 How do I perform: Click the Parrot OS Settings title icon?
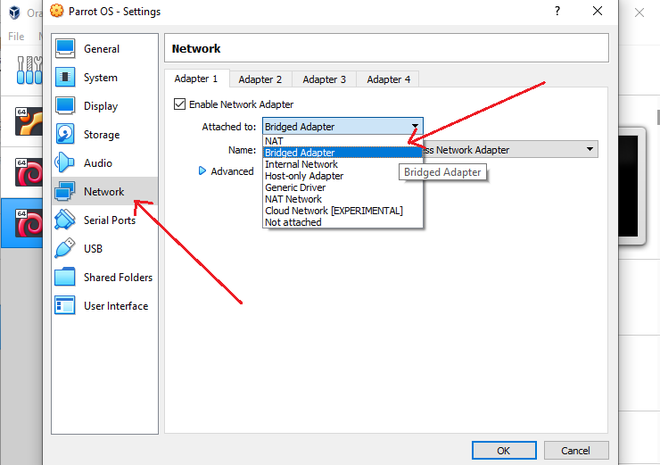57,11
